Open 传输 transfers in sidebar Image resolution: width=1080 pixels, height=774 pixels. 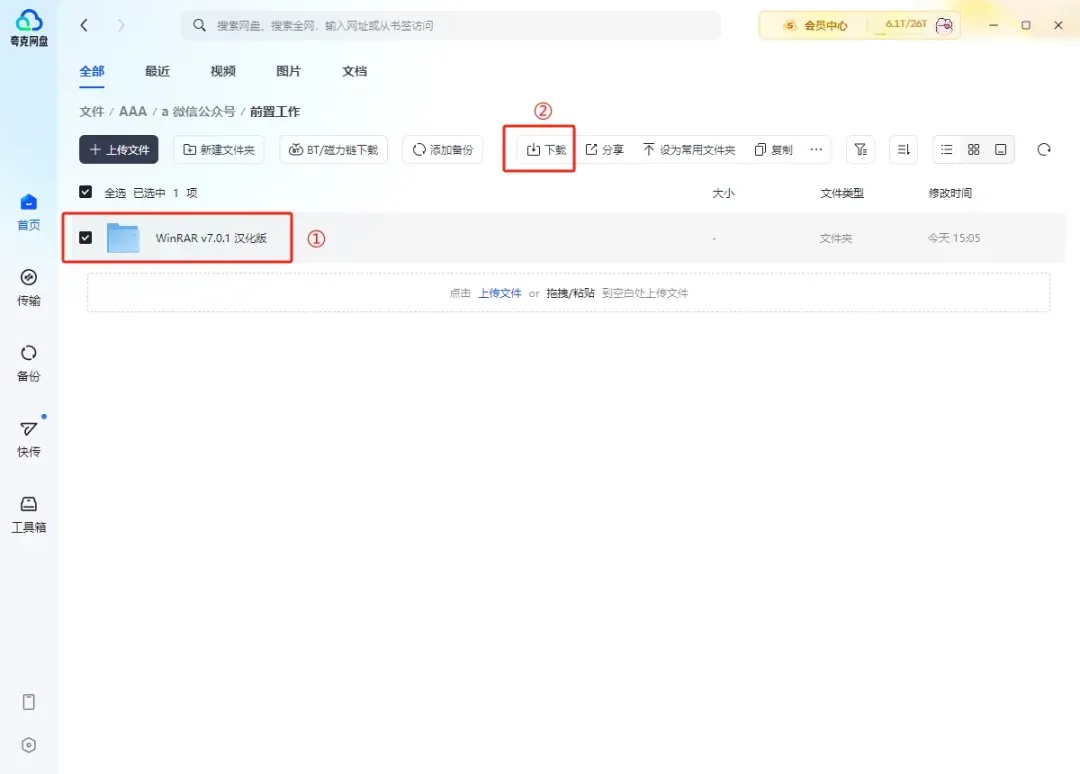click(28, 288)
